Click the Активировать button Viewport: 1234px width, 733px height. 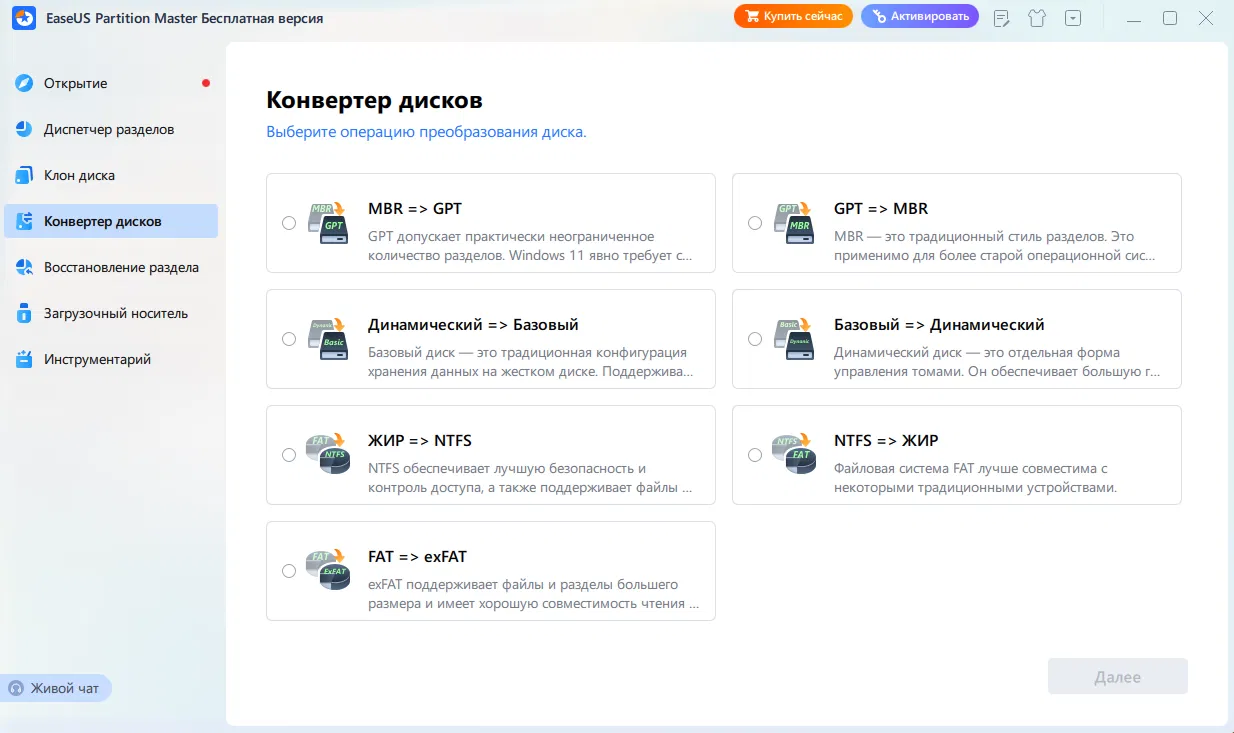point(920,16)
